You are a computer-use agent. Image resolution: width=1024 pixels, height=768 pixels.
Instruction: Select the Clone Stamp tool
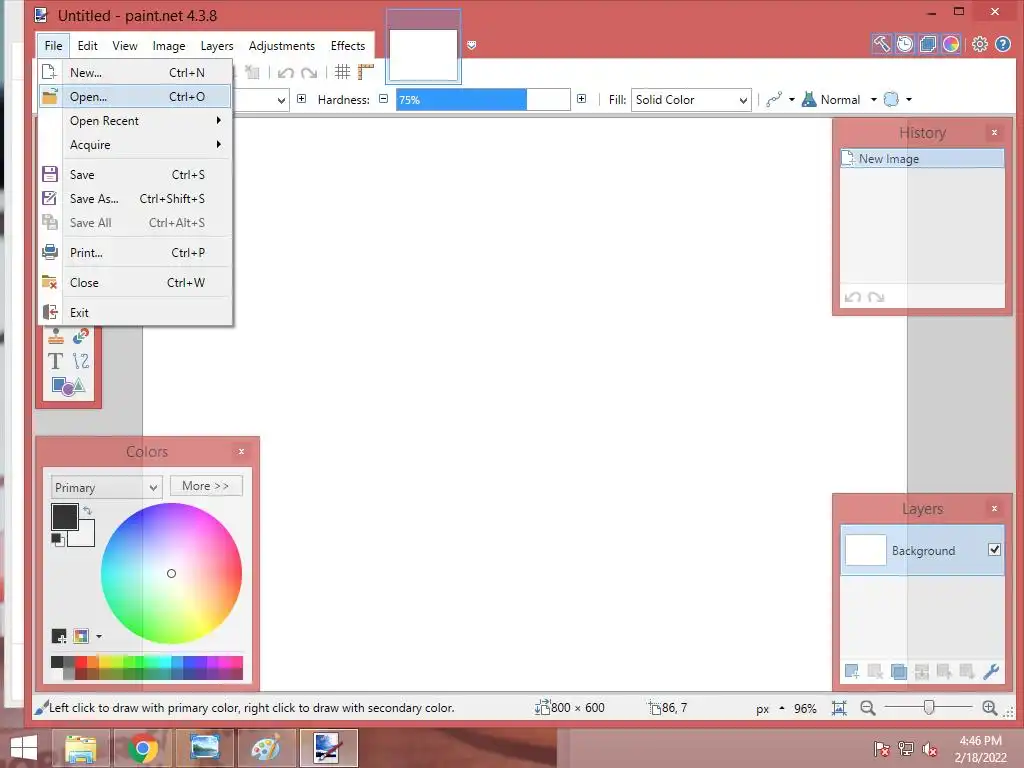(56, 336)
